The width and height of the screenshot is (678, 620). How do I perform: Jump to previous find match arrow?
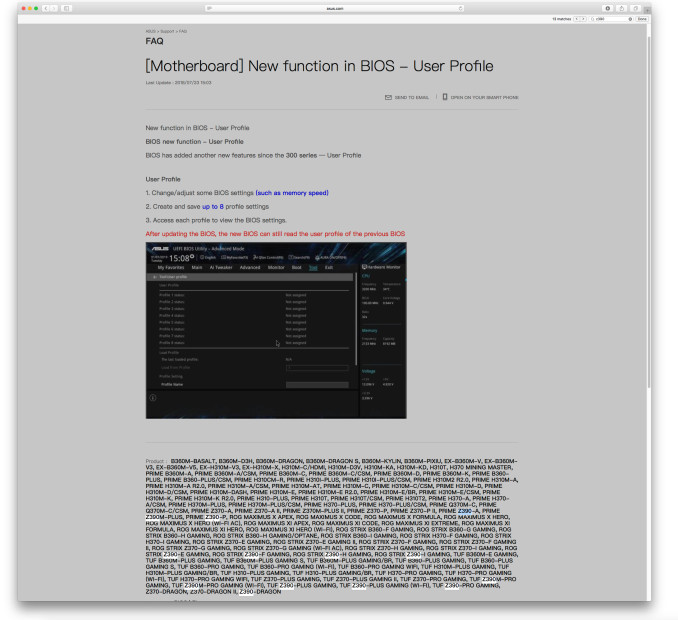576,19
